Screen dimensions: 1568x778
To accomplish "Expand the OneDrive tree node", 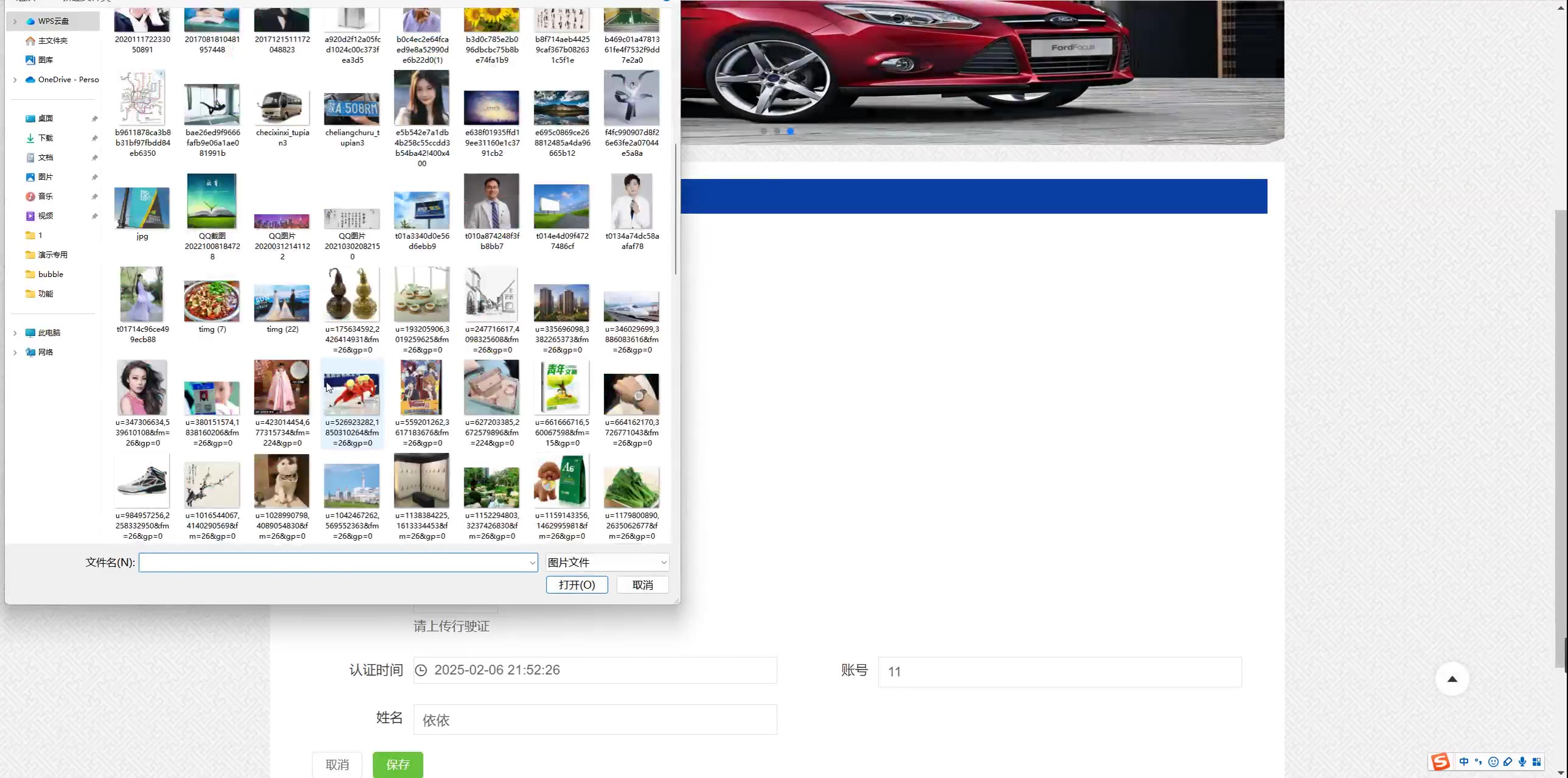I will pos(15,80).
